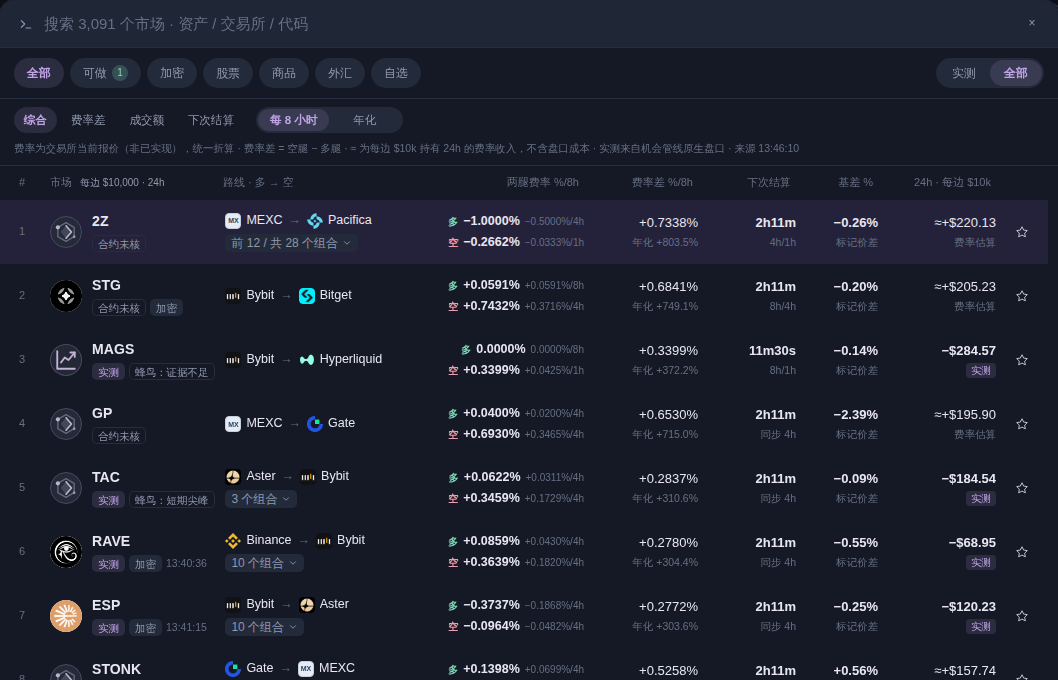Favorite the TAC market star
1058x680 pixels.
(1022, 488)
